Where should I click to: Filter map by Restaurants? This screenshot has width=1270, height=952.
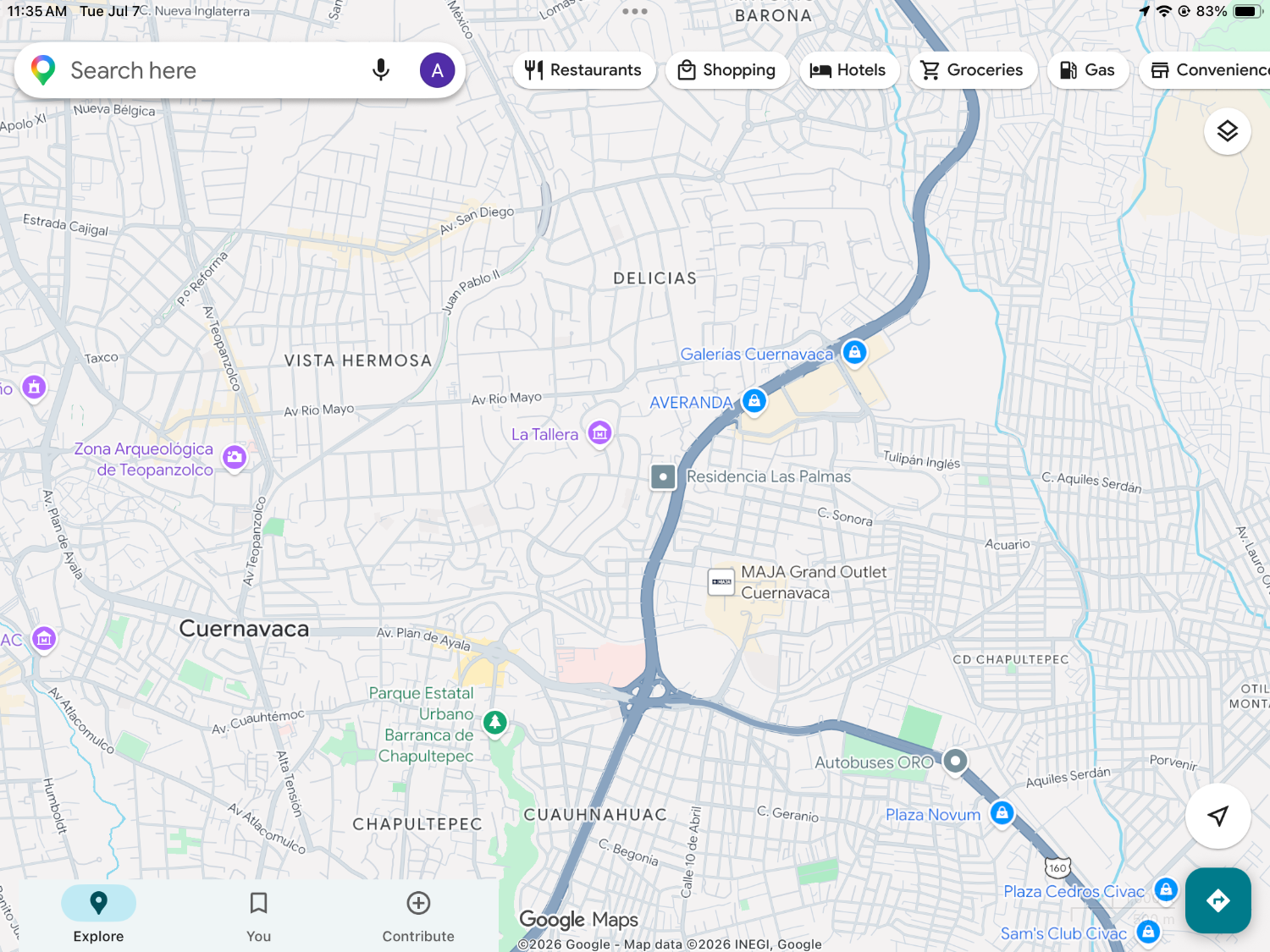coord(583,70)
